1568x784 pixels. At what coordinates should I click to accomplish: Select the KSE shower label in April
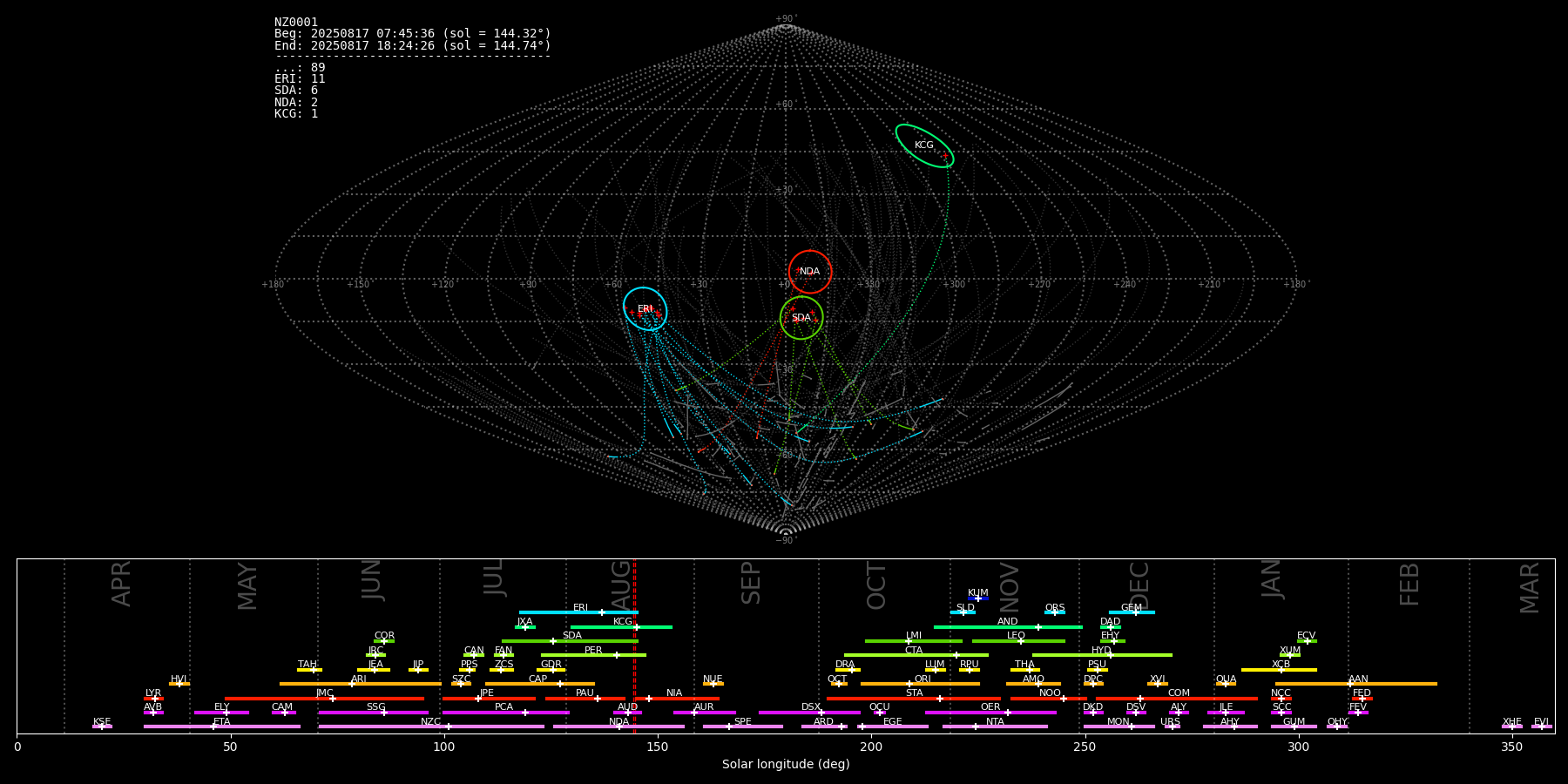point(102,722)
